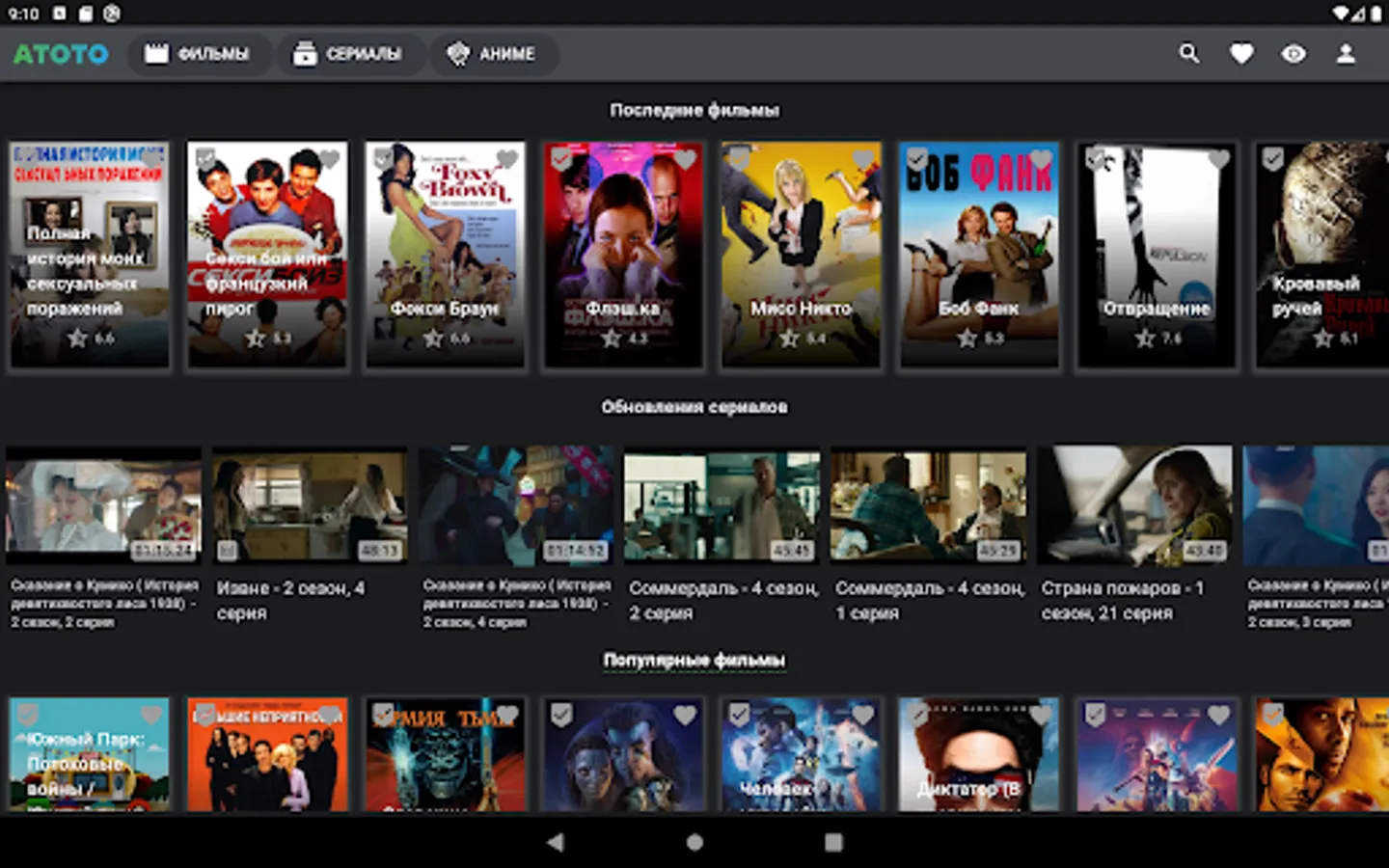Tap the heart on the Мисс Никто poster

click(x=863, y=159)
